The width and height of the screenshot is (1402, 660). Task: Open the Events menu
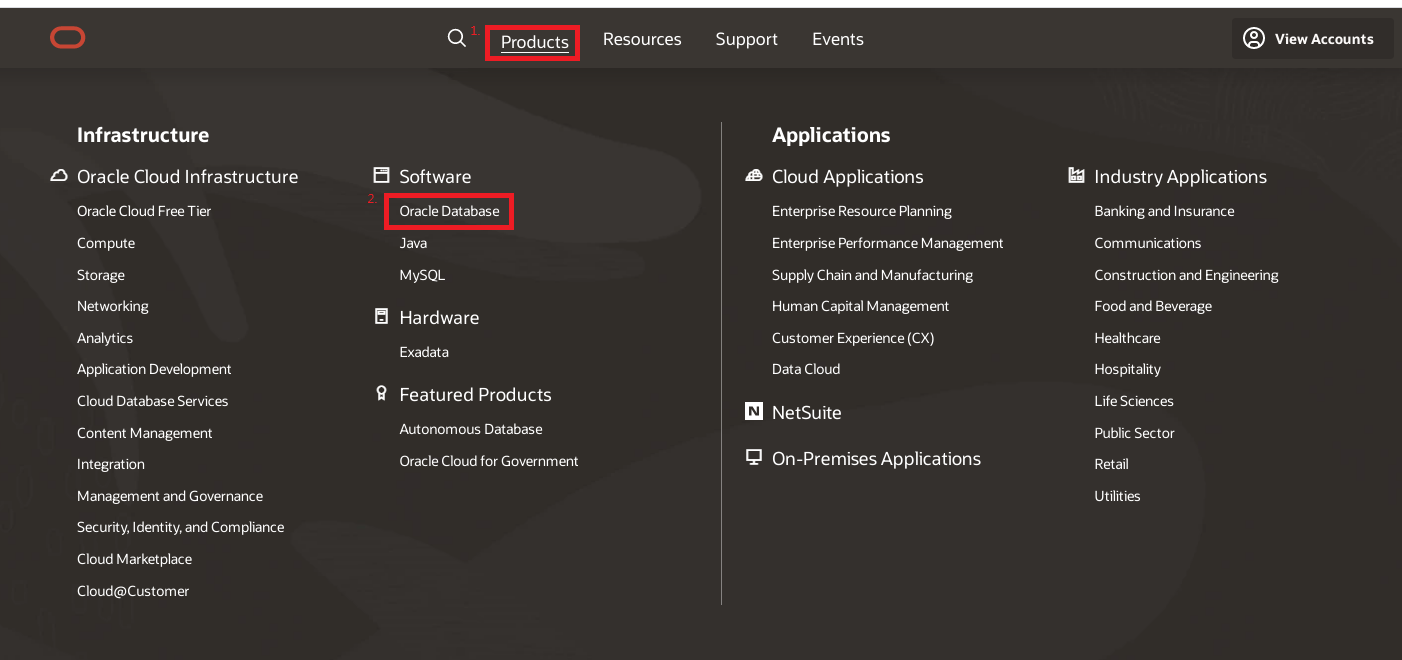click(838, 39)
